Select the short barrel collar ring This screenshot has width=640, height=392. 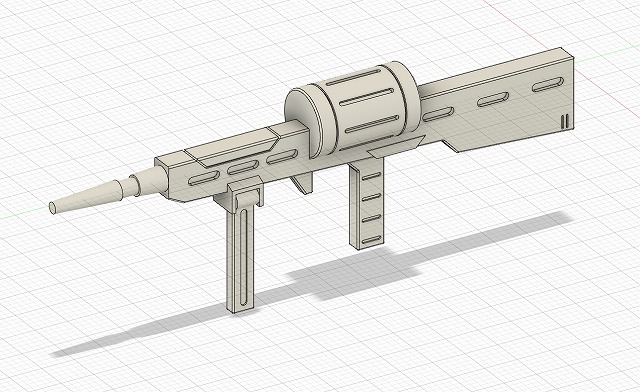pyautogui.click(x=135, y=185)
